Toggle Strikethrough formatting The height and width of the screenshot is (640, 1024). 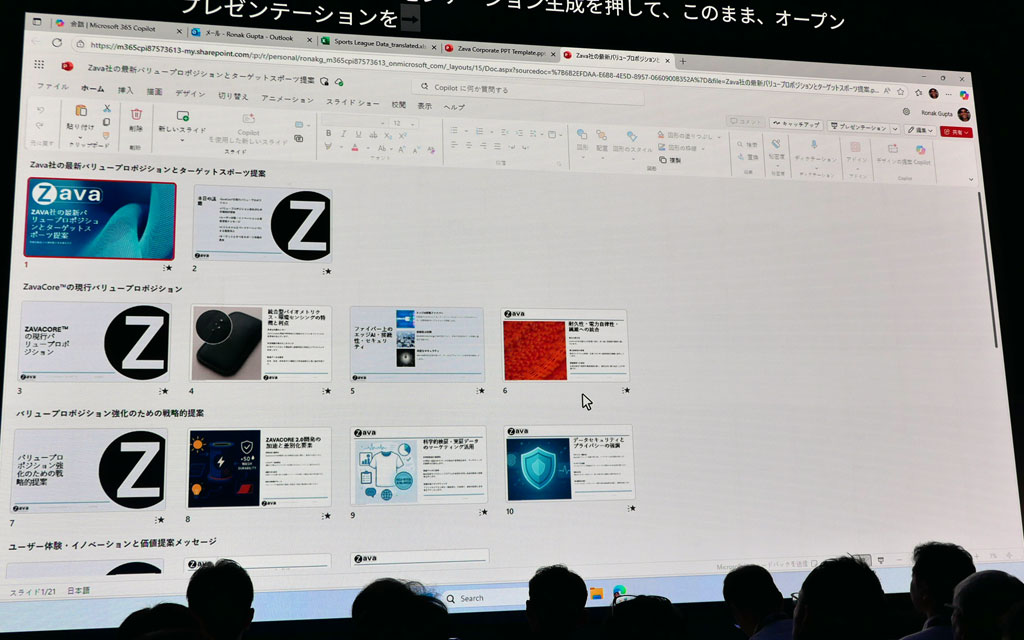pos(373,135)
